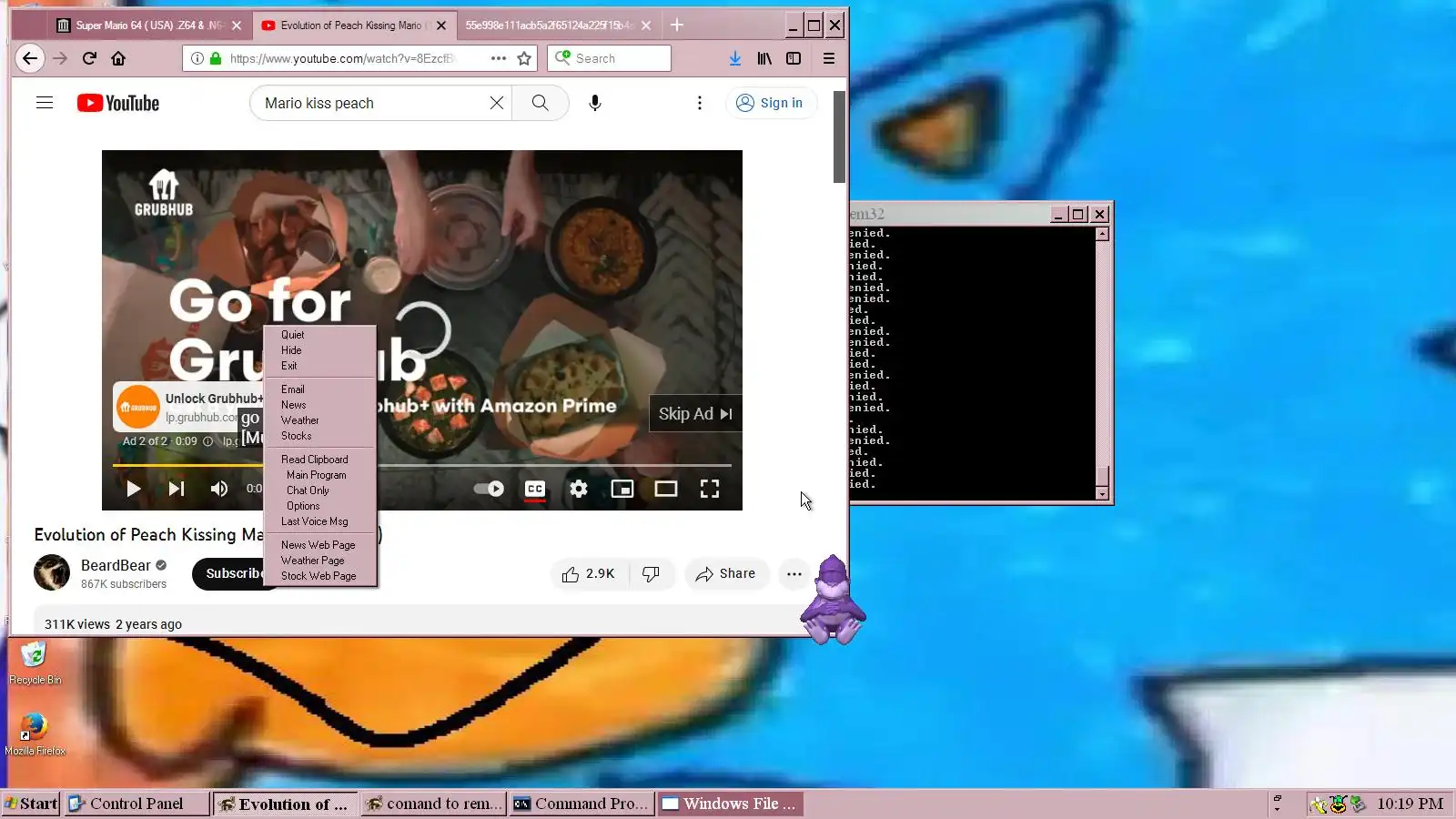The width and height of the screenshot is (1456, 819).
Task: Click the Firefox forward arrow
Action: 60,58
